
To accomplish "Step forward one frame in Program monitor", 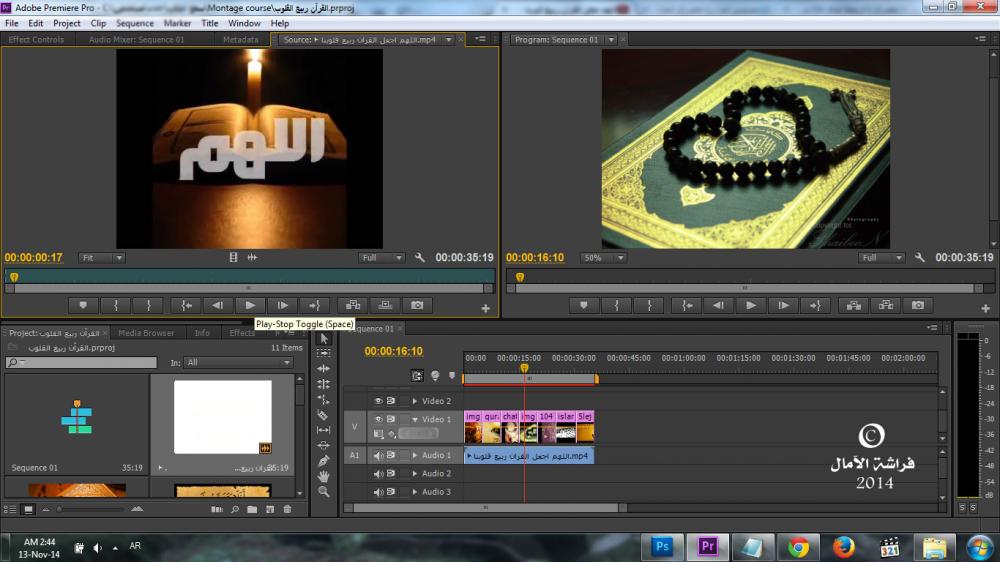I will tap(783, 305).
